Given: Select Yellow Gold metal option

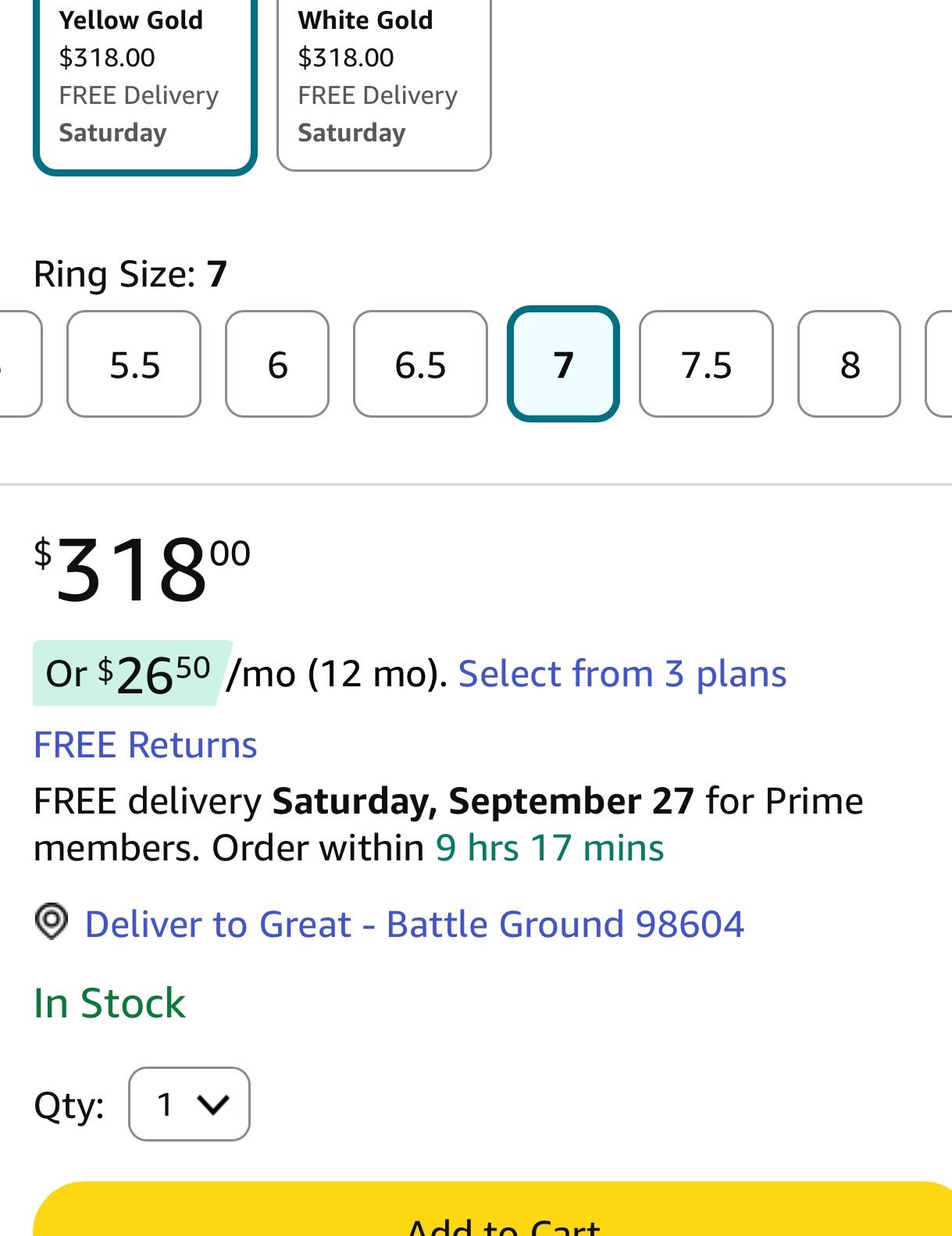Looking at the screenshot, I should click(145, 86).
